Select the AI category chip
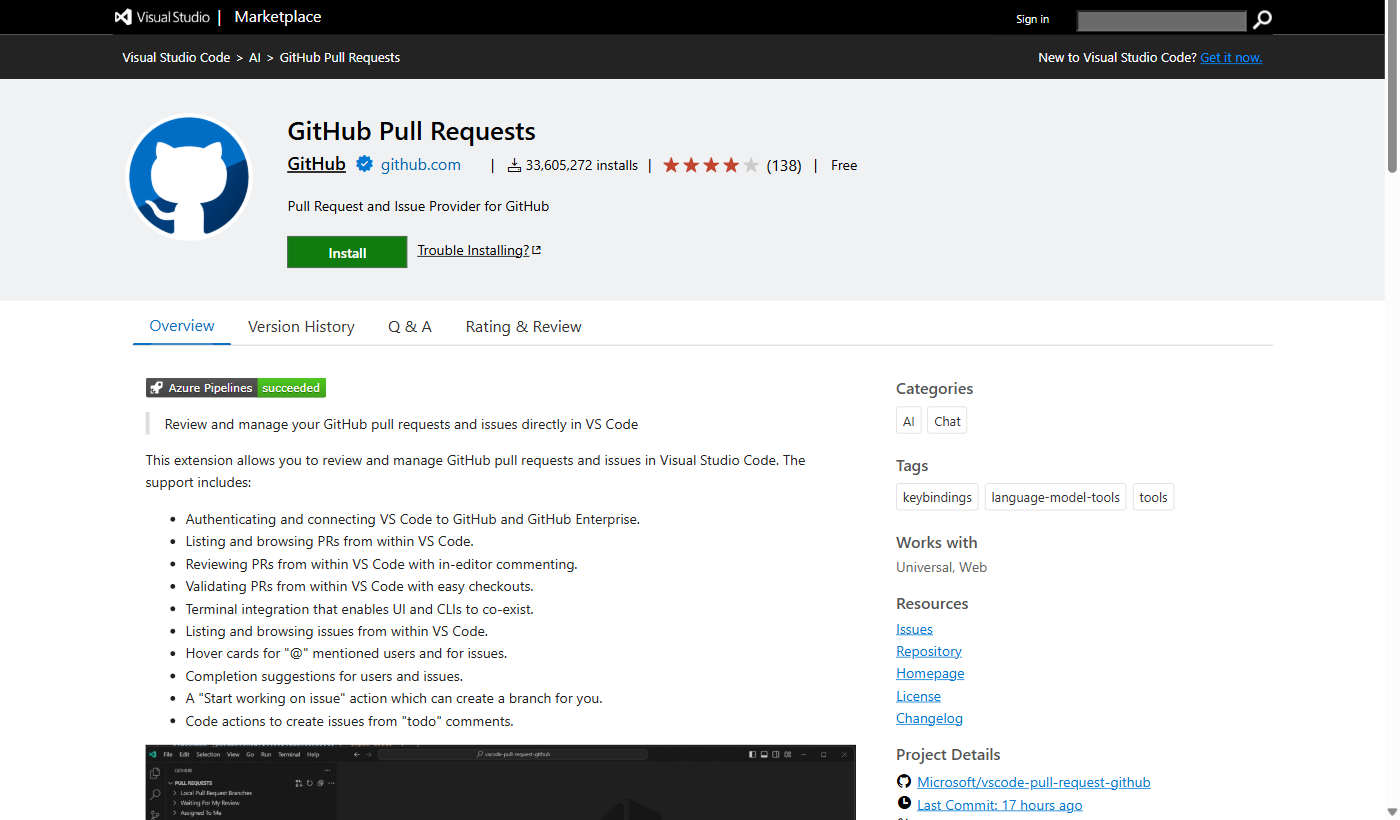 pyautogui.click(x=908, y=420)
